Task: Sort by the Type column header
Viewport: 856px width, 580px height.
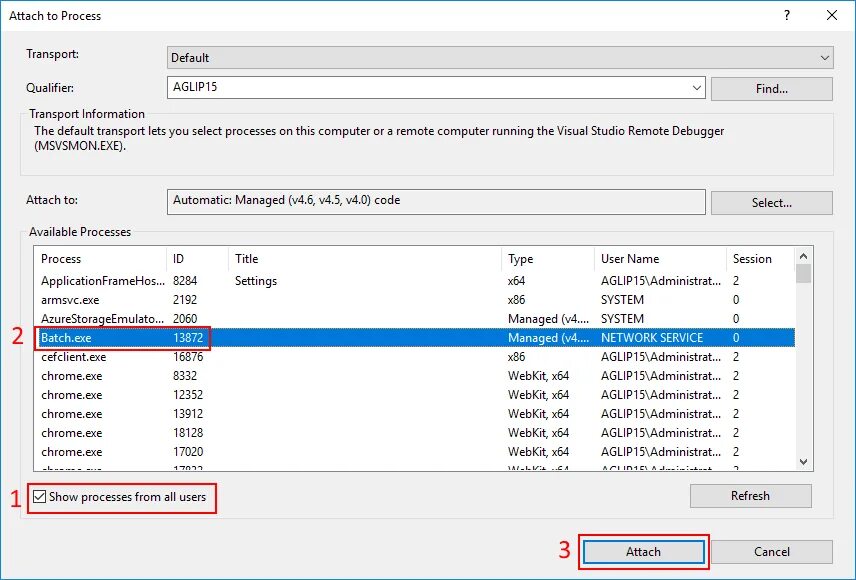Action: 548,258
